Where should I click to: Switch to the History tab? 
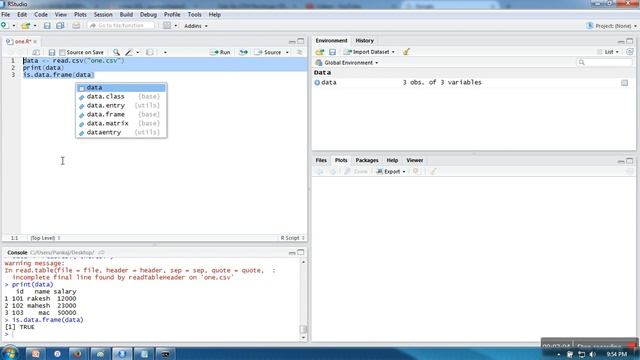click(x=364, y=41)
